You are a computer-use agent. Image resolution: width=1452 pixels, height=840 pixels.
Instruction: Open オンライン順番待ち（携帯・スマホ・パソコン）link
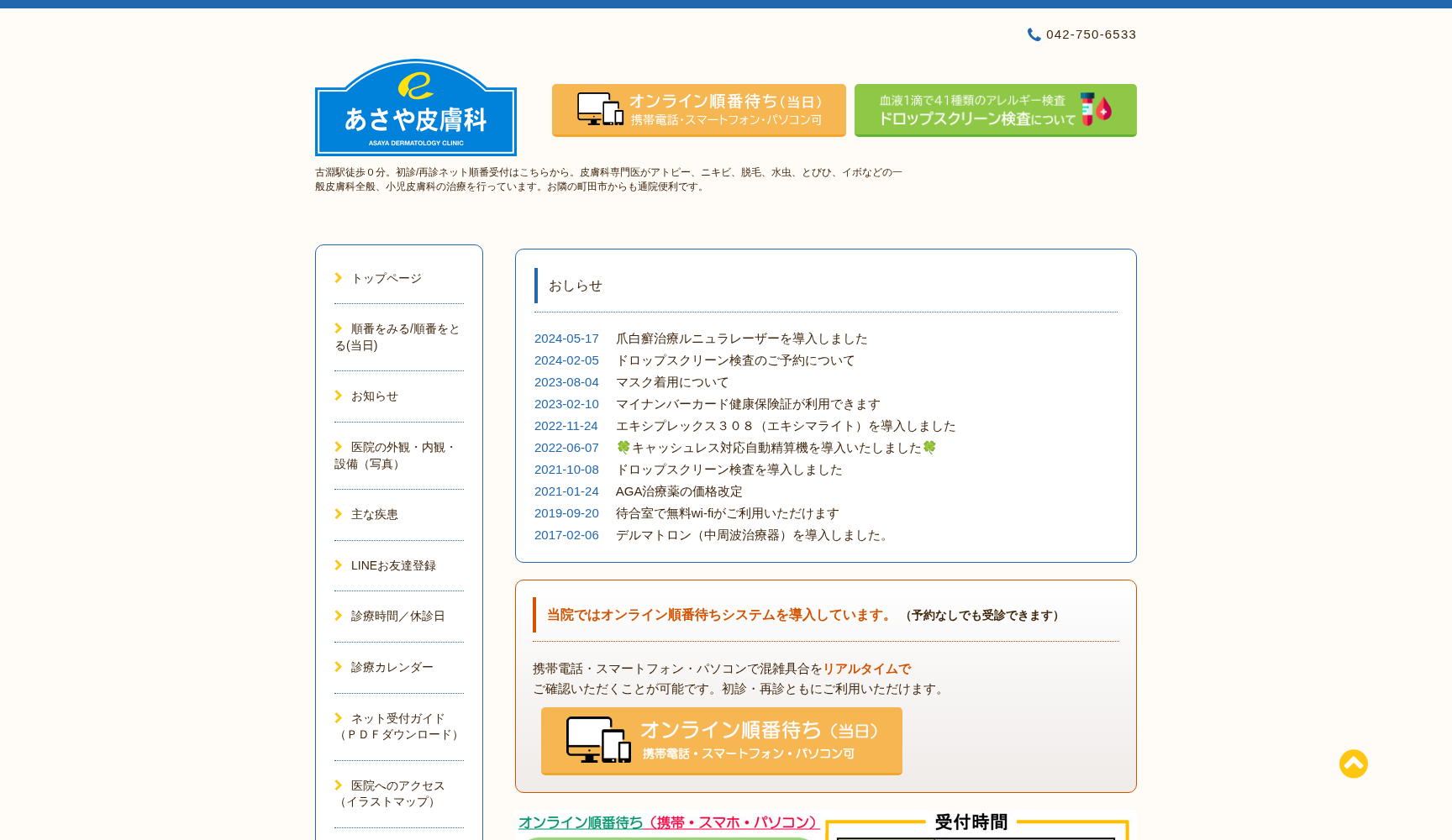point(668,822)
